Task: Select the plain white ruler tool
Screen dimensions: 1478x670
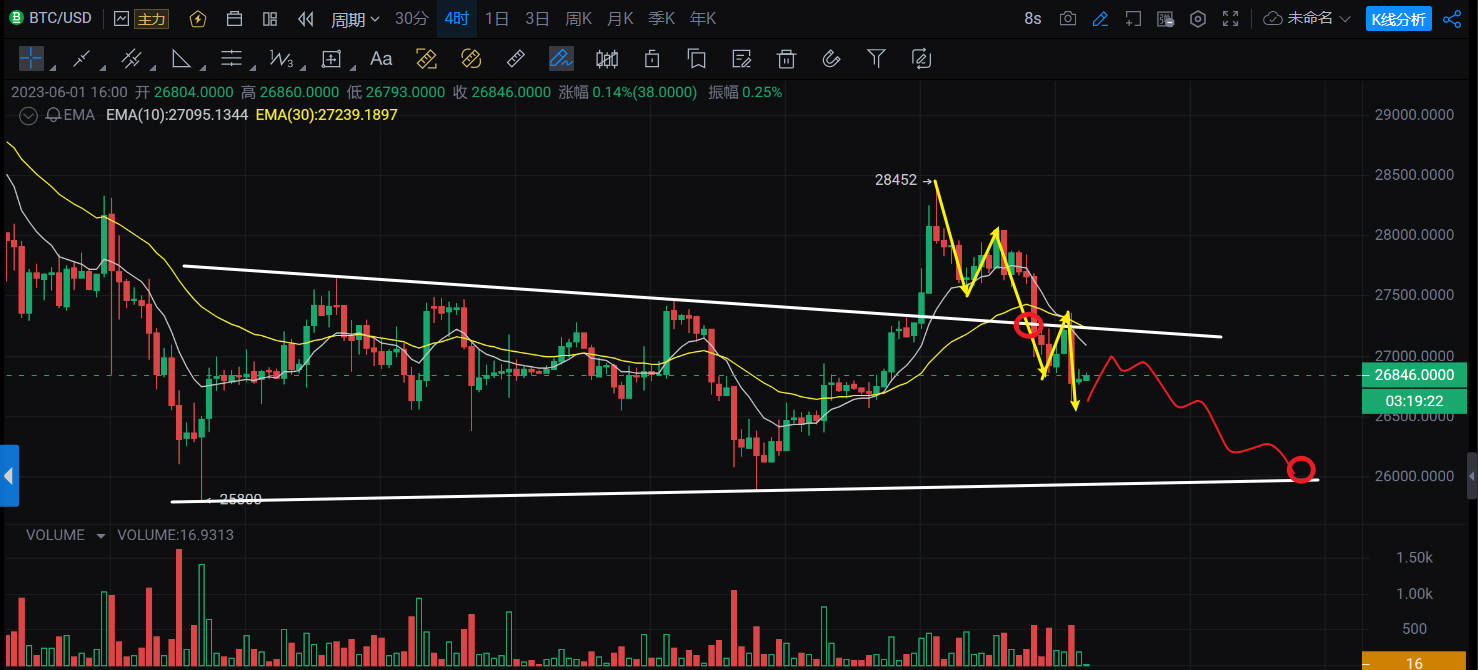Action: pos(516,59)
